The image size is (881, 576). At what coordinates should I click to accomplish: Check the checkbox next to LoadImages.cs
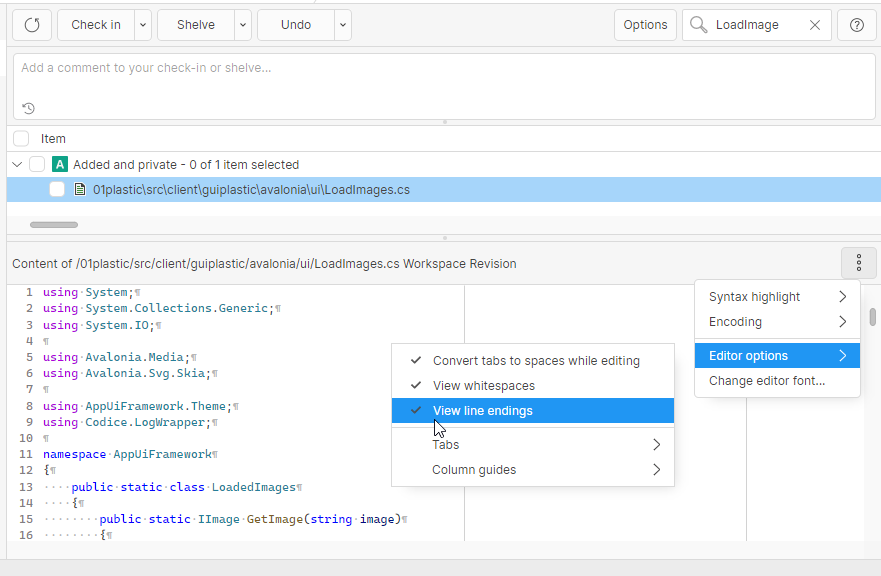(56, 189)
